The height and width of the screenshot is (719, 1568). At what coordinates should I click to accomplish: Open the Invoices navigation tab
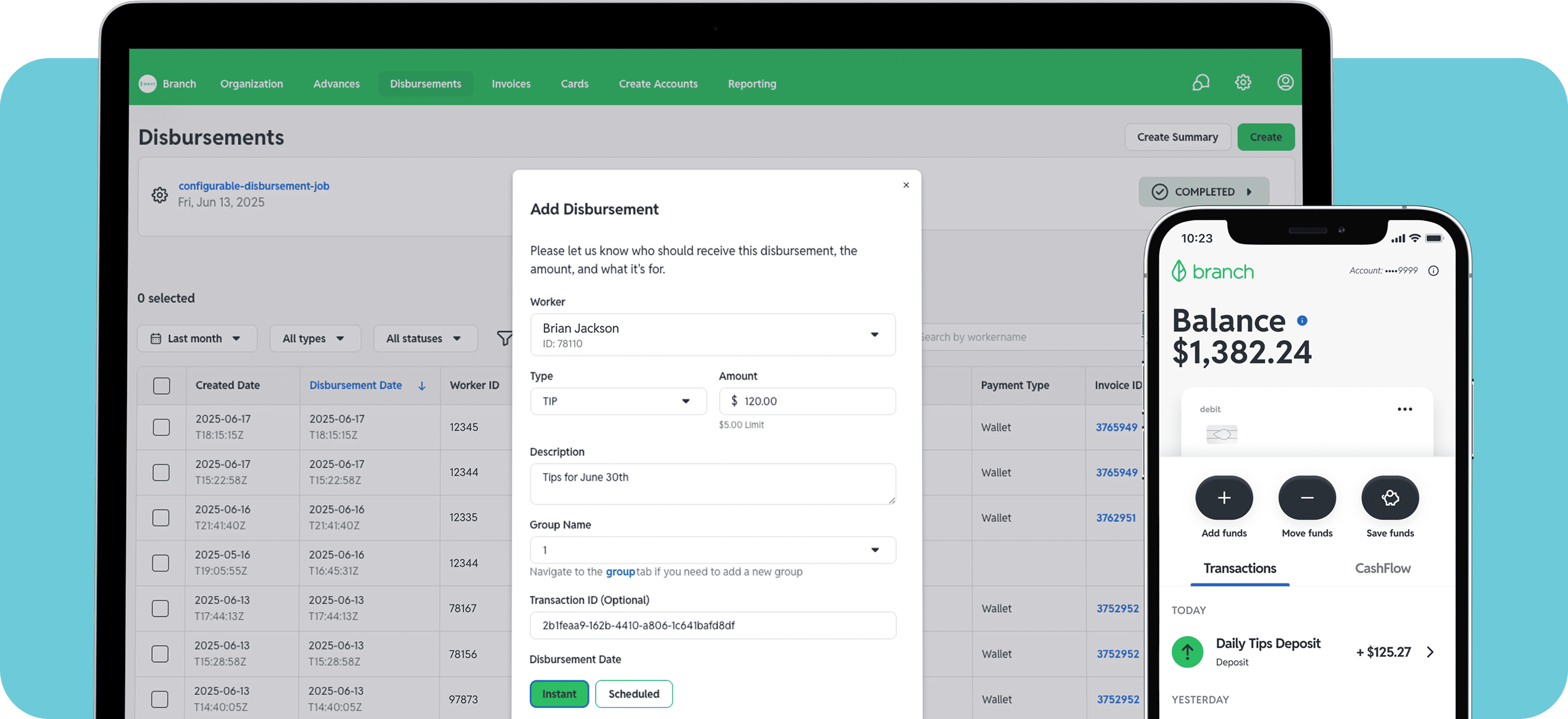pos(511,84)
